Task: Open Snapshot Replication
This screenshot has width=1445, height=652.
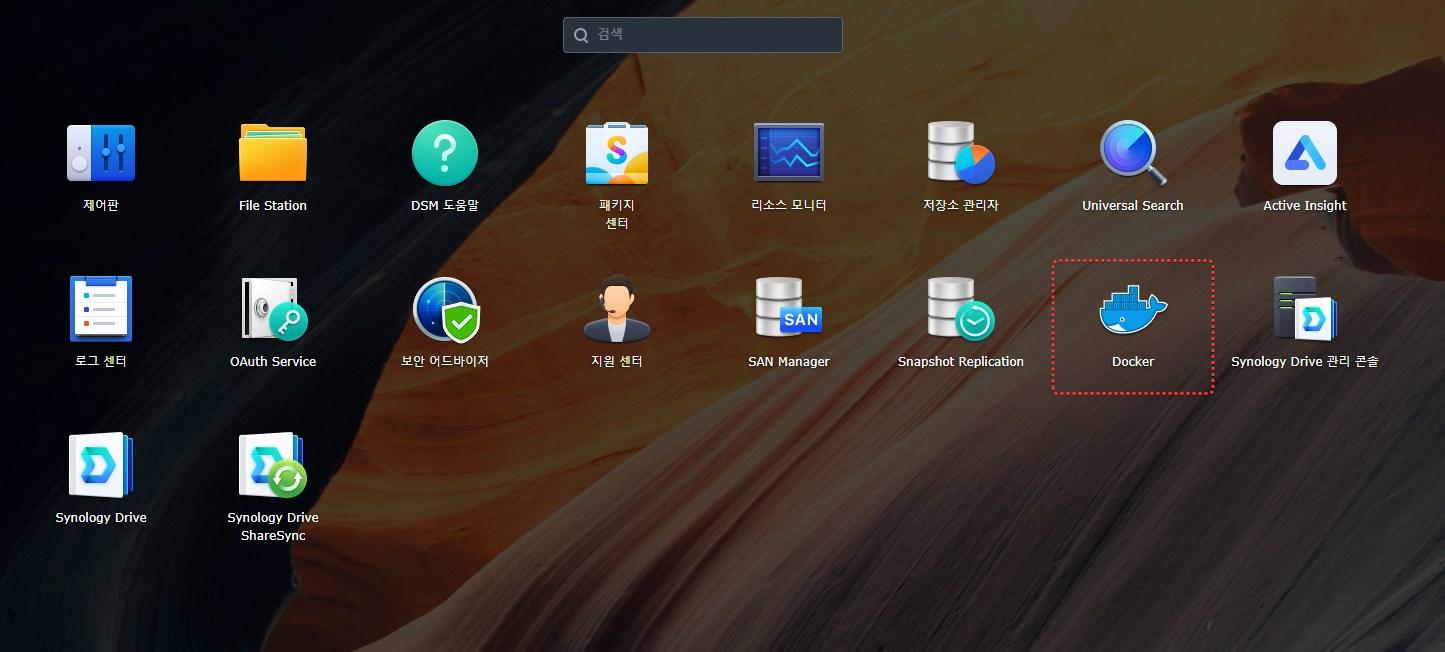Action: [x=960, y=308]
